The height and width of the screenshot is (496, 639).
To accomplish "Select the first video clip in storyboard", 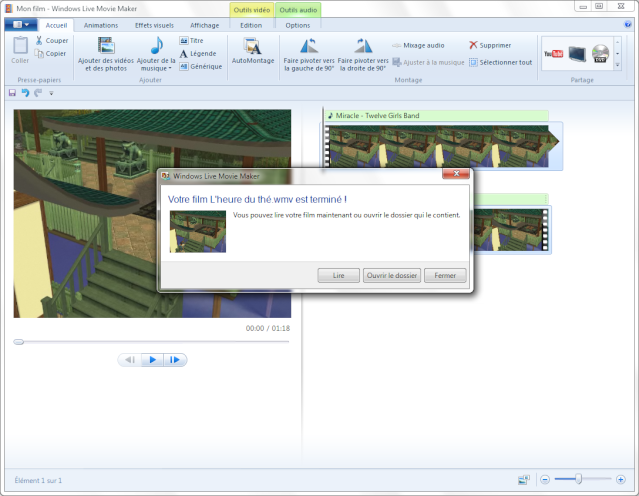I will tap(442, 147).
